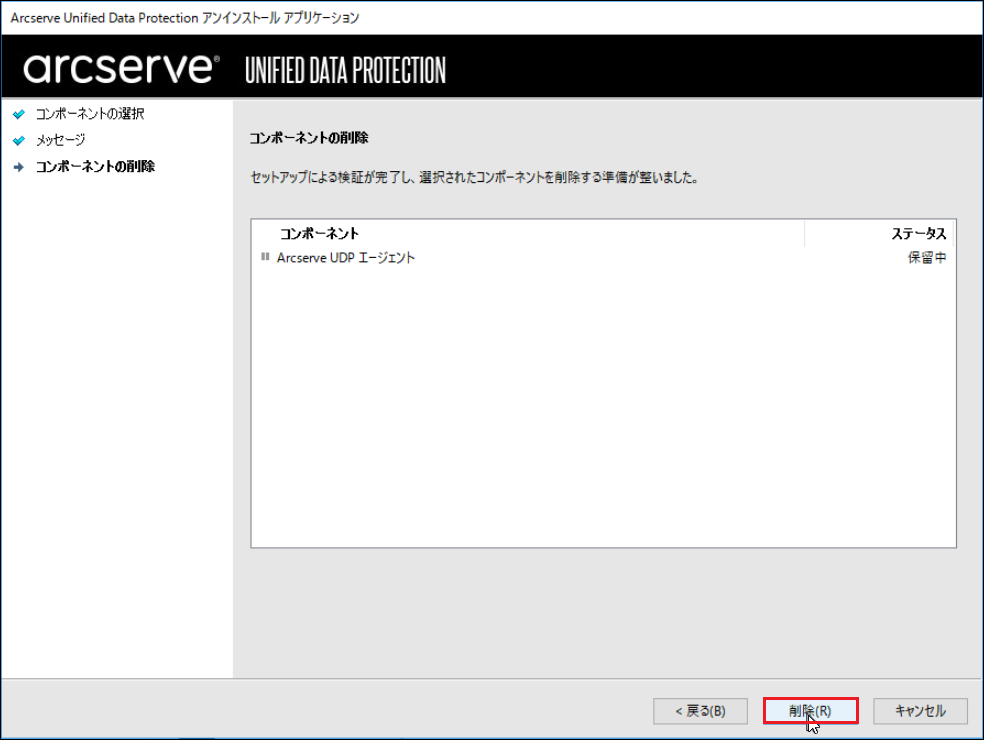This screenshot has height=740, width=984.
Task: Cancel the uninstall with キャンセル button
Action: point(920,711)
